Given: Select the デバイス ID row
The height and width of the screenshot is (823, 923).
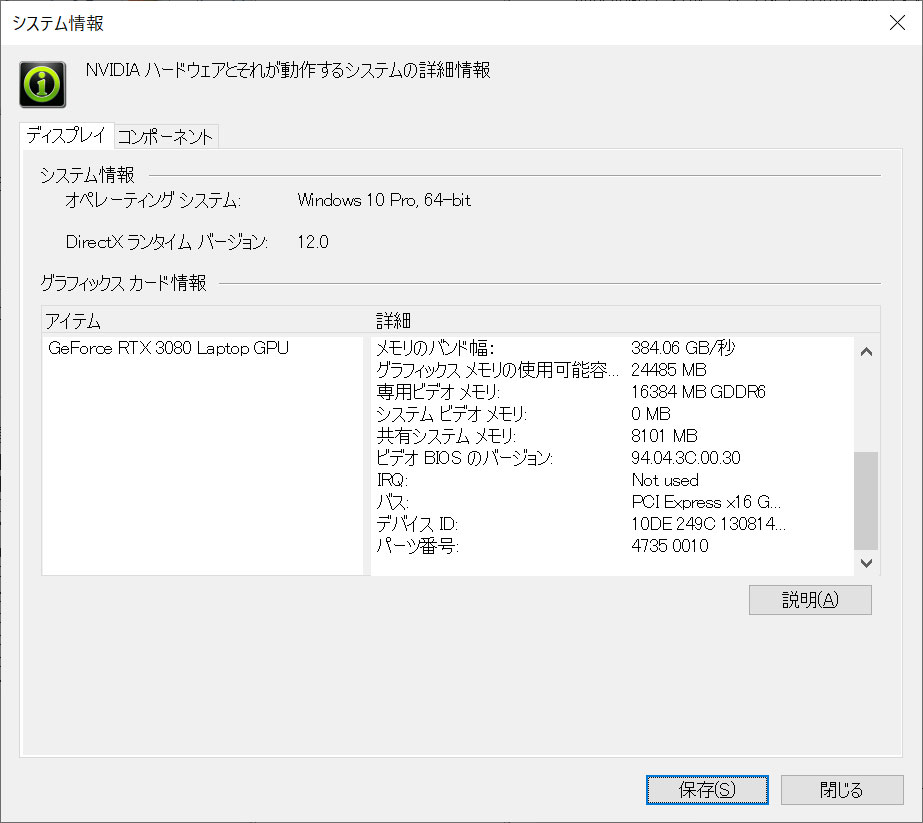Looking at the screenshot, I should (417, 524).
